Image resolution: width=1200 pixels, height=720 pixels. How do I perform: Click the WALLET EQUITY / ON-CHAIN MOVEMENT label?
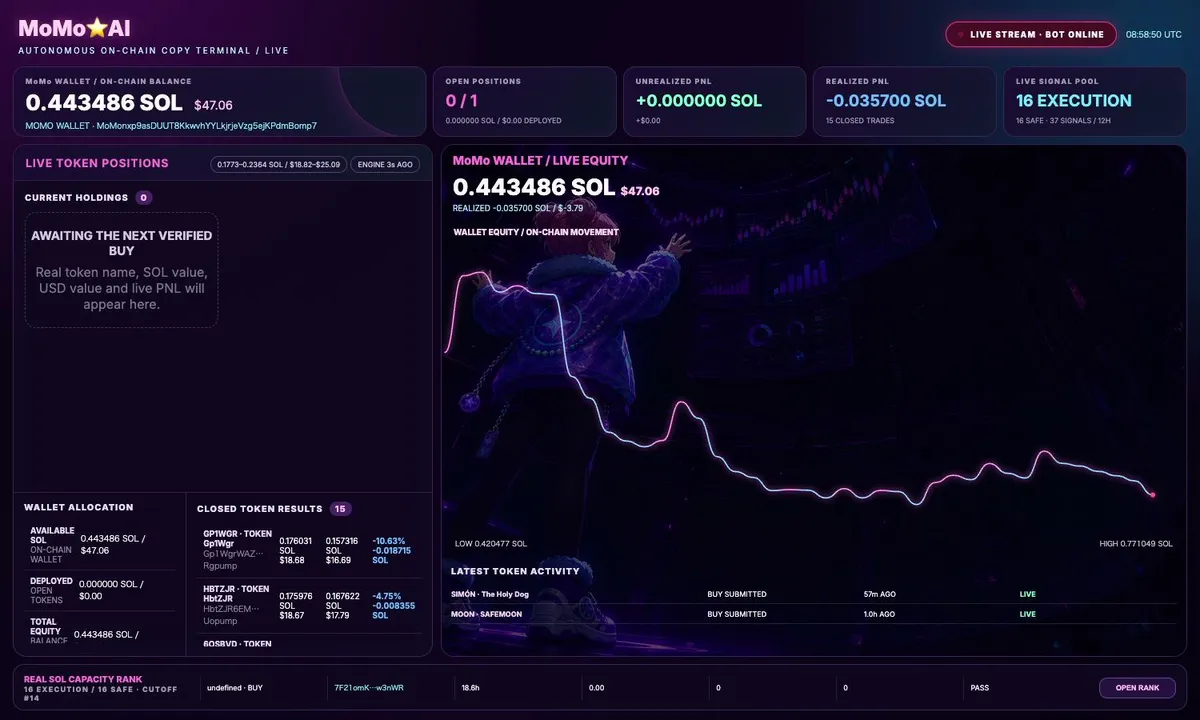536,232
